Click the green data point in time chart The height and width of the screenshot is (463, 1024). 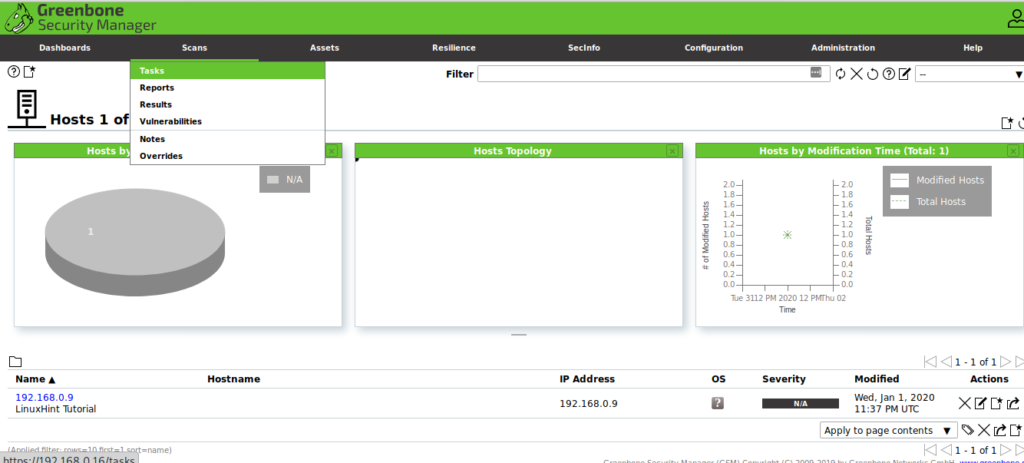point(788,234)
